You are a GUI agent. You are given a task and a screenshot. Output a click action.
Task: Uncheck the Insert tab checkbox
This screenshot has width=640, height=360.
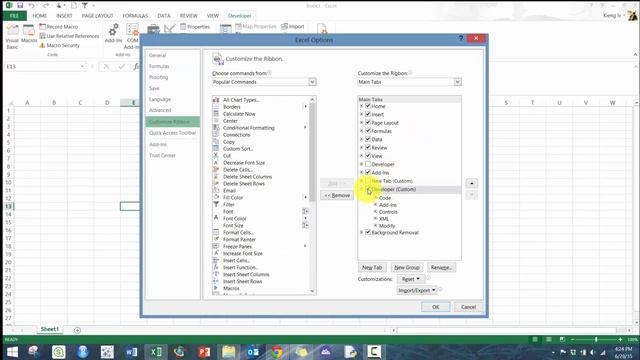point(368,114)
